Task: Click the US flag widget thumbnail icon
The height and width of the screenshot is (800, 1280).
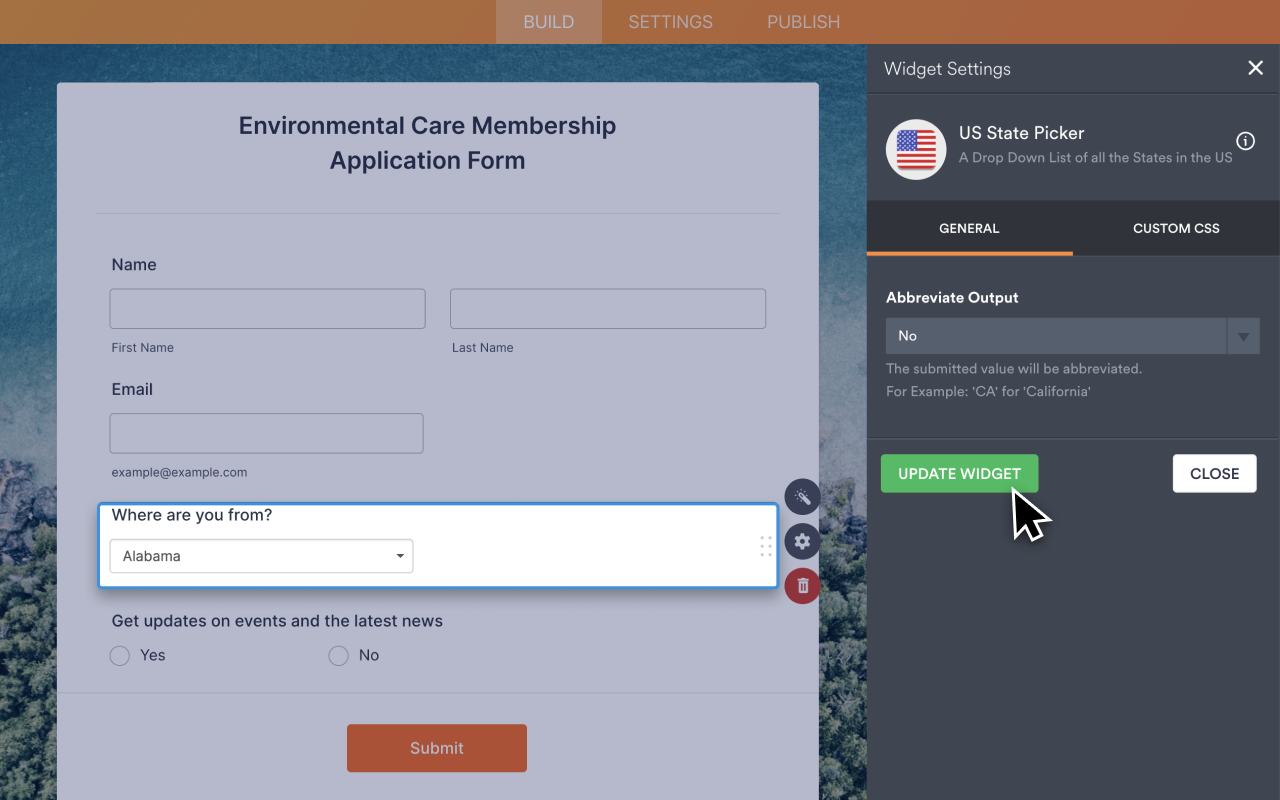Action: coord(915,149)
